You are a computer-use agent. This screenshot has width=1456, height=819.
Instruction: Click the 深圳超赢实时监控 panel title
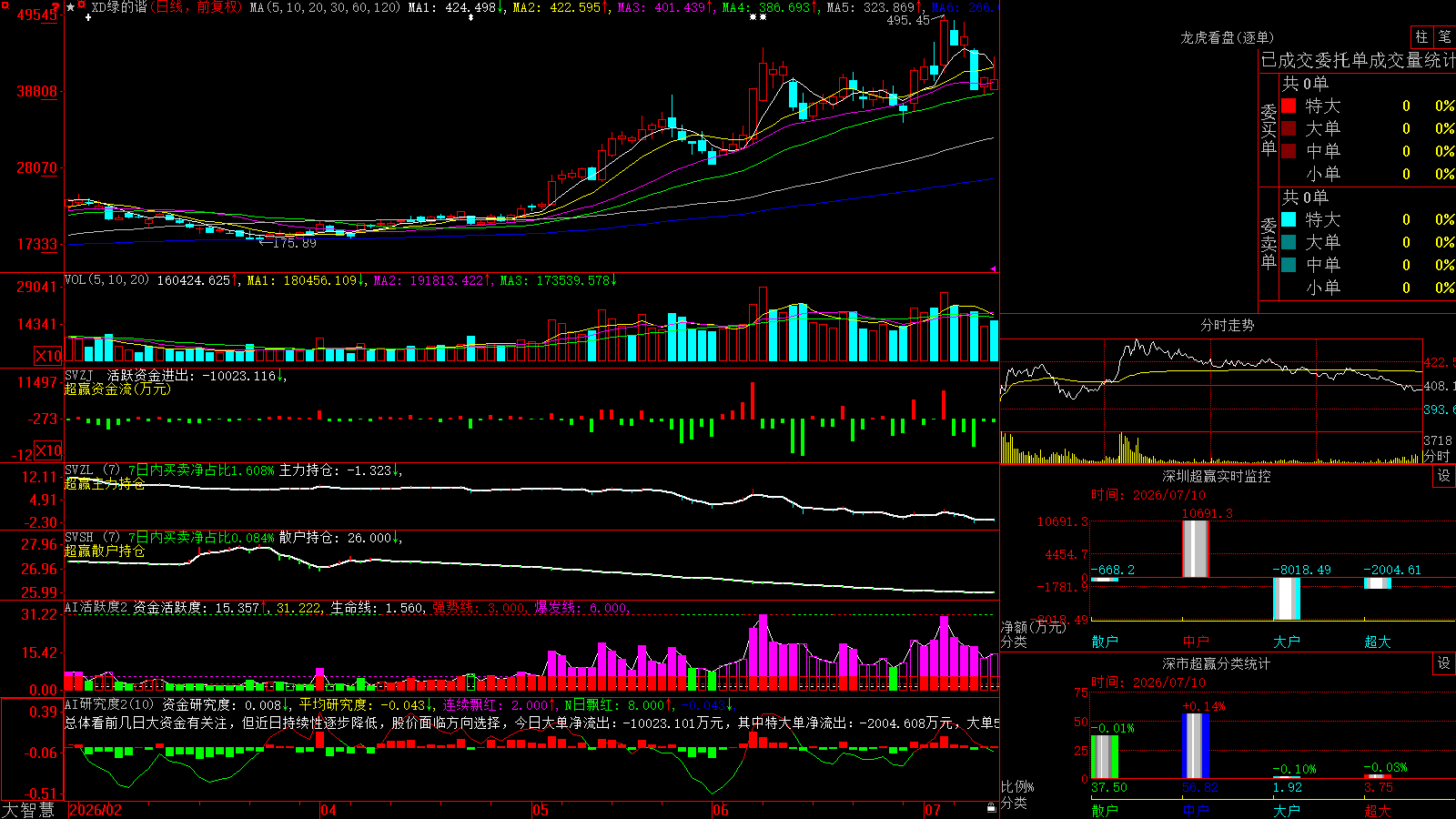(1216, 476)
